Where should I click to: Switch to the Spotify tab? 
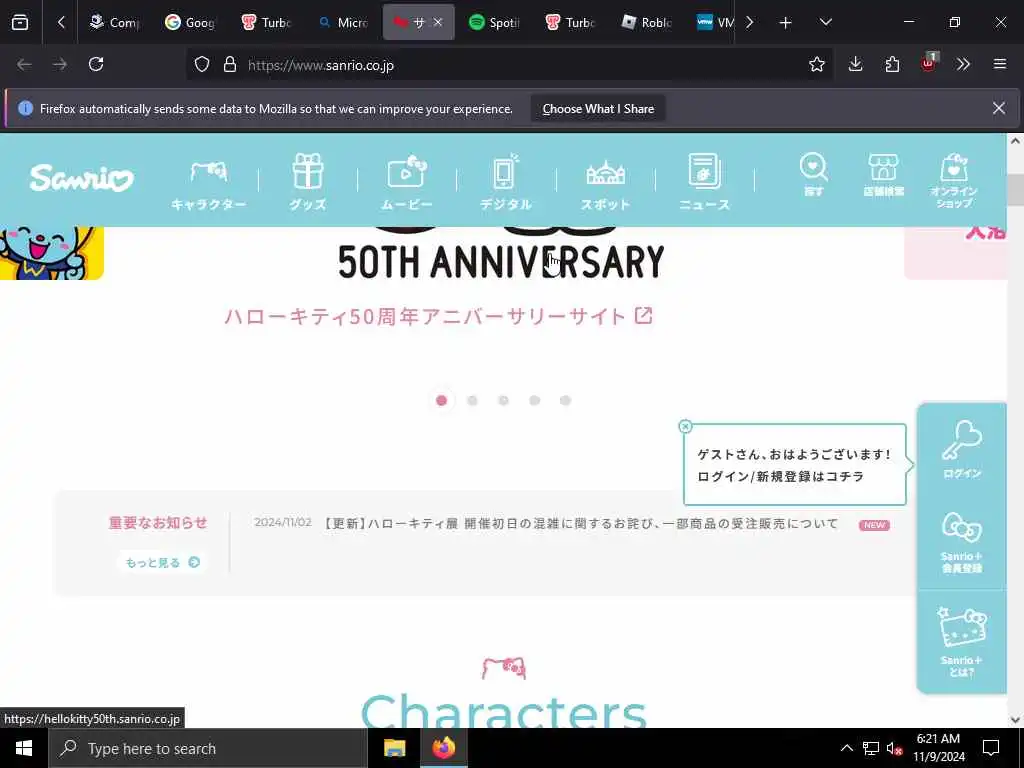point(494,23)
